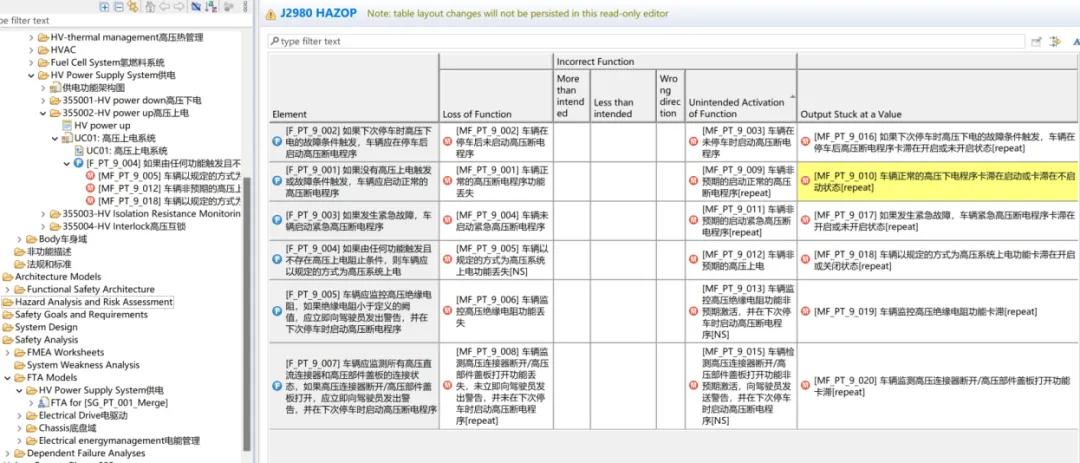The height and width of the screenshot is (463, 1080).
Task: Click the Collapse All icon in tree toolbar
Action: pyautogui.click(x=118, y=7)
